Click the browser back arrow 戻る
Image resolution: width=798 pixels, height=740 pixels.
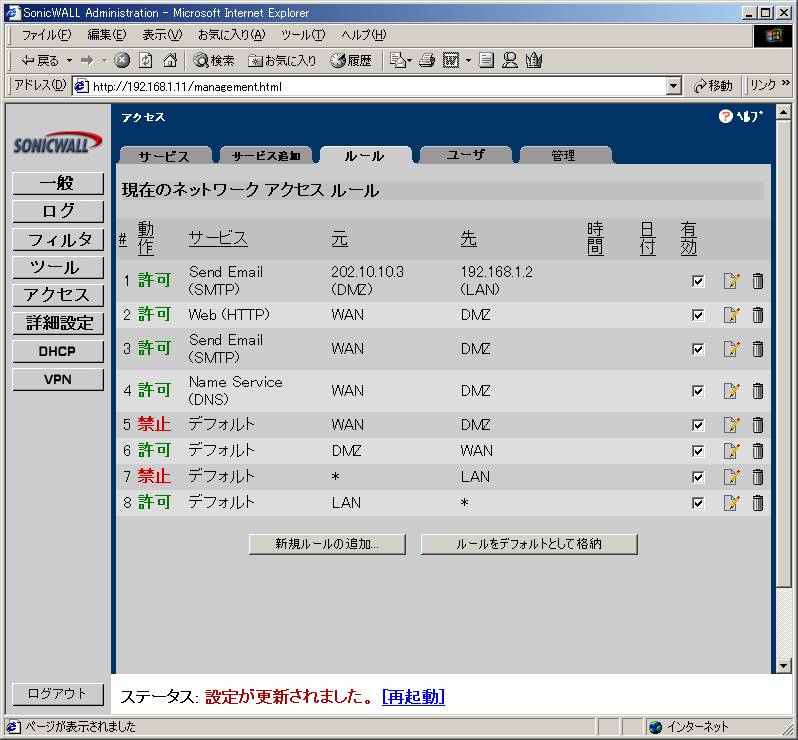tap(40, 61)
